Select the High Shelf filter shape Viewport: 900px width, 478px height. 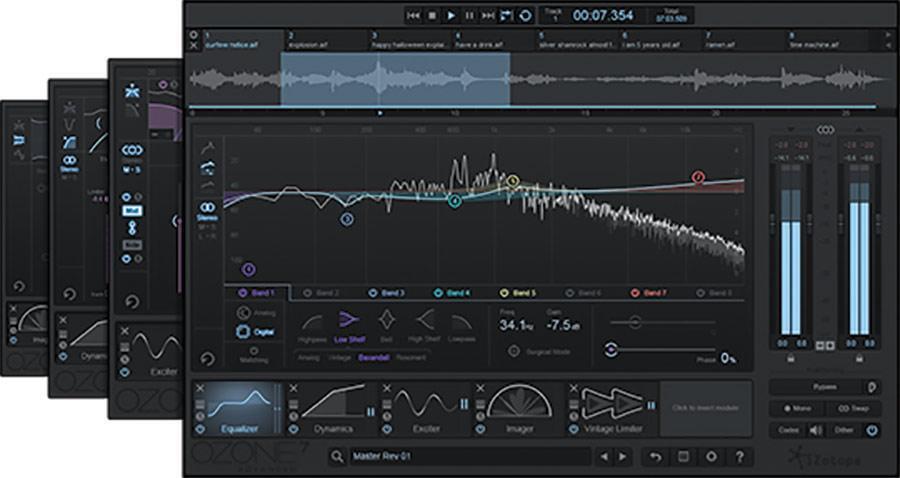424,327
